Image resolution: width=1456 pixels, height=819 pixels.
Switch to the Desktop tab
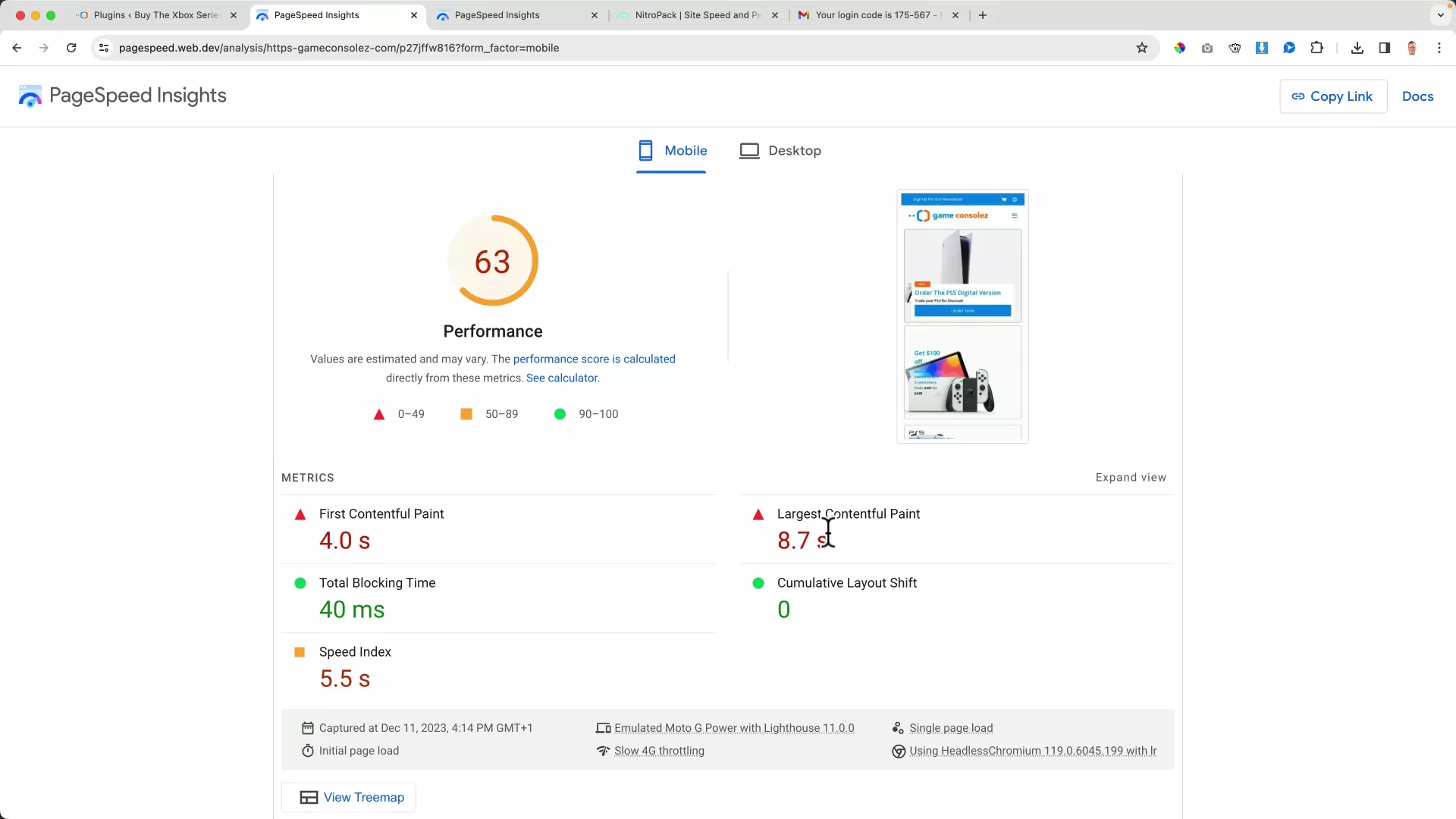pos(780,150)
